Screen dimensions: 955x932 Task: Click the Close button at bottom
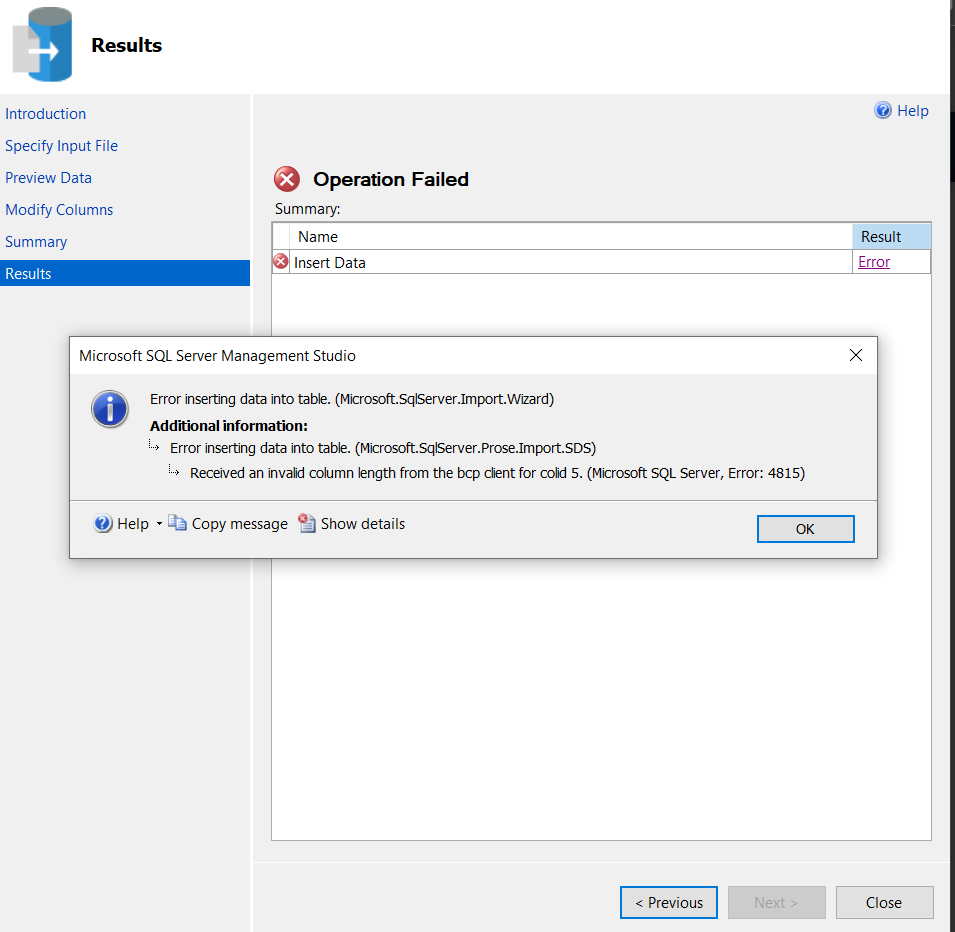tap(884, 902)
